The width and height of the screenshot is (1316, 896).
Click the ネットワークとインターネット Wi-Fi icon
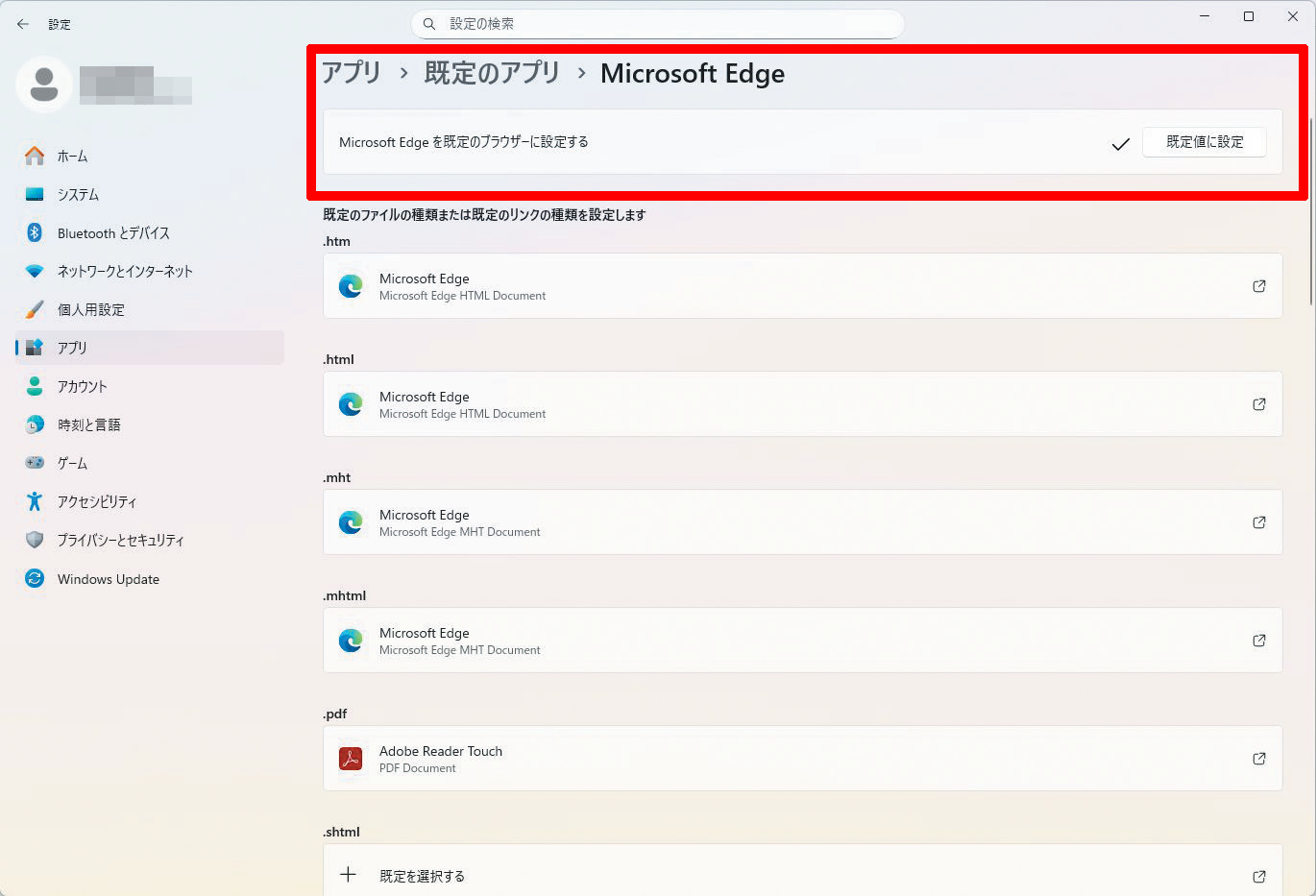point(35,271)
